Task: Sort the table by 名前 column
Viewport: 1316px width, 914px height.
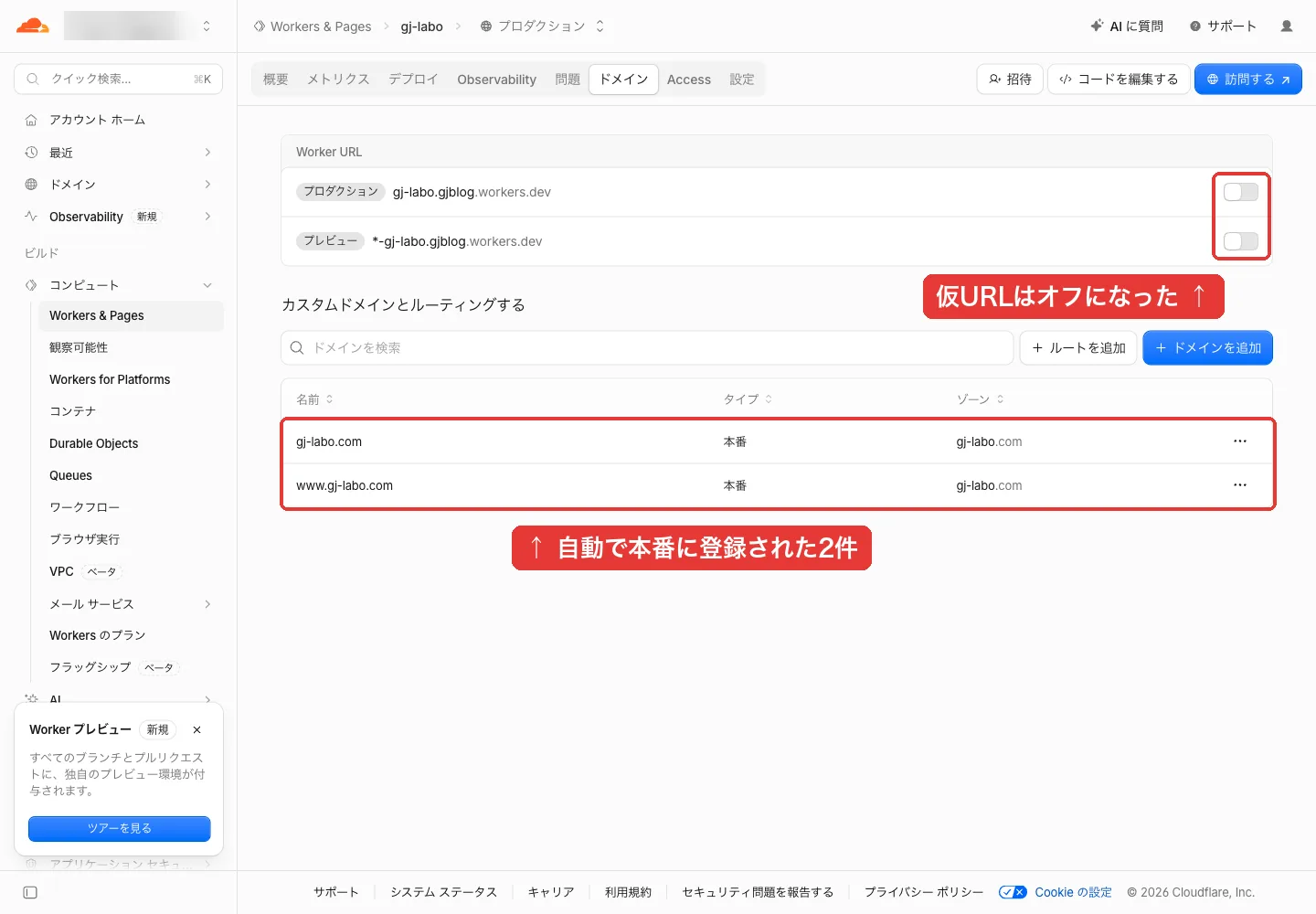Action: (314, 399)
